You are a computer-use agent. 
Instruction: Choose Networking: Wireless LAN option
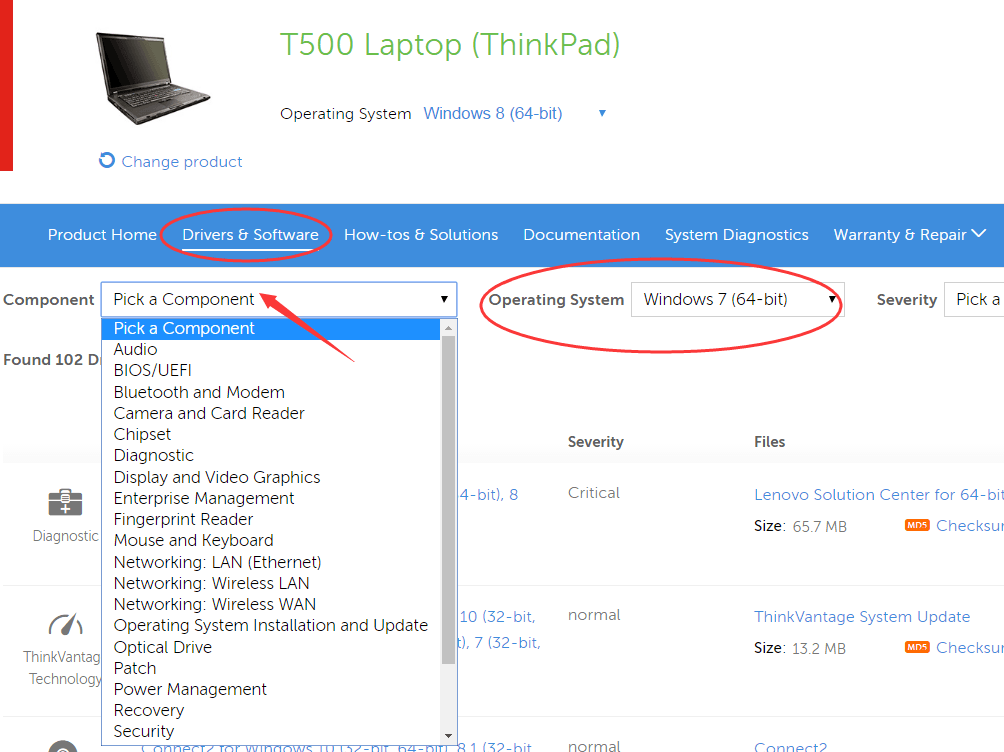pos(271,584)
